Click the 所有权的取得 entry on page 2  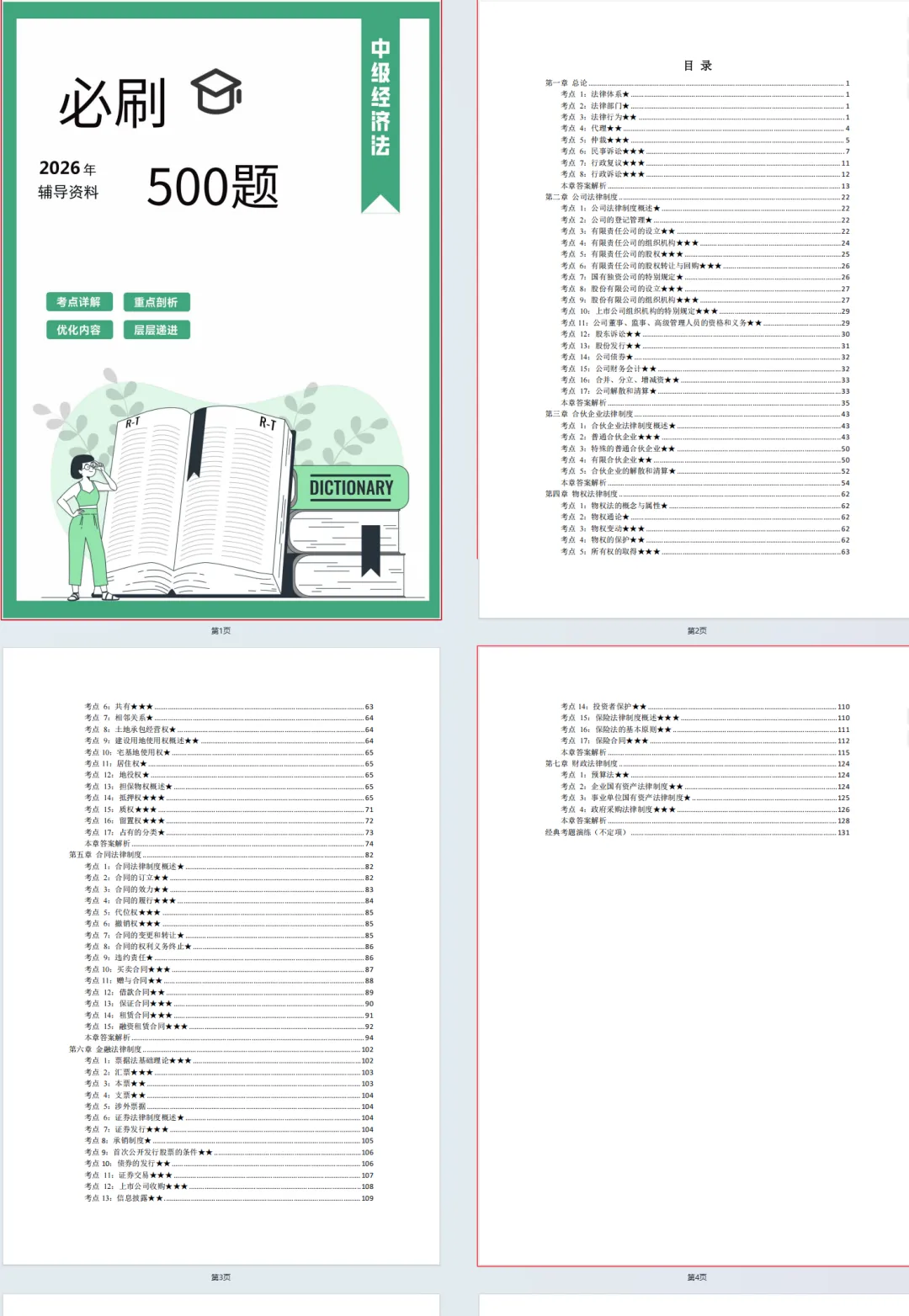pos(705,552)
